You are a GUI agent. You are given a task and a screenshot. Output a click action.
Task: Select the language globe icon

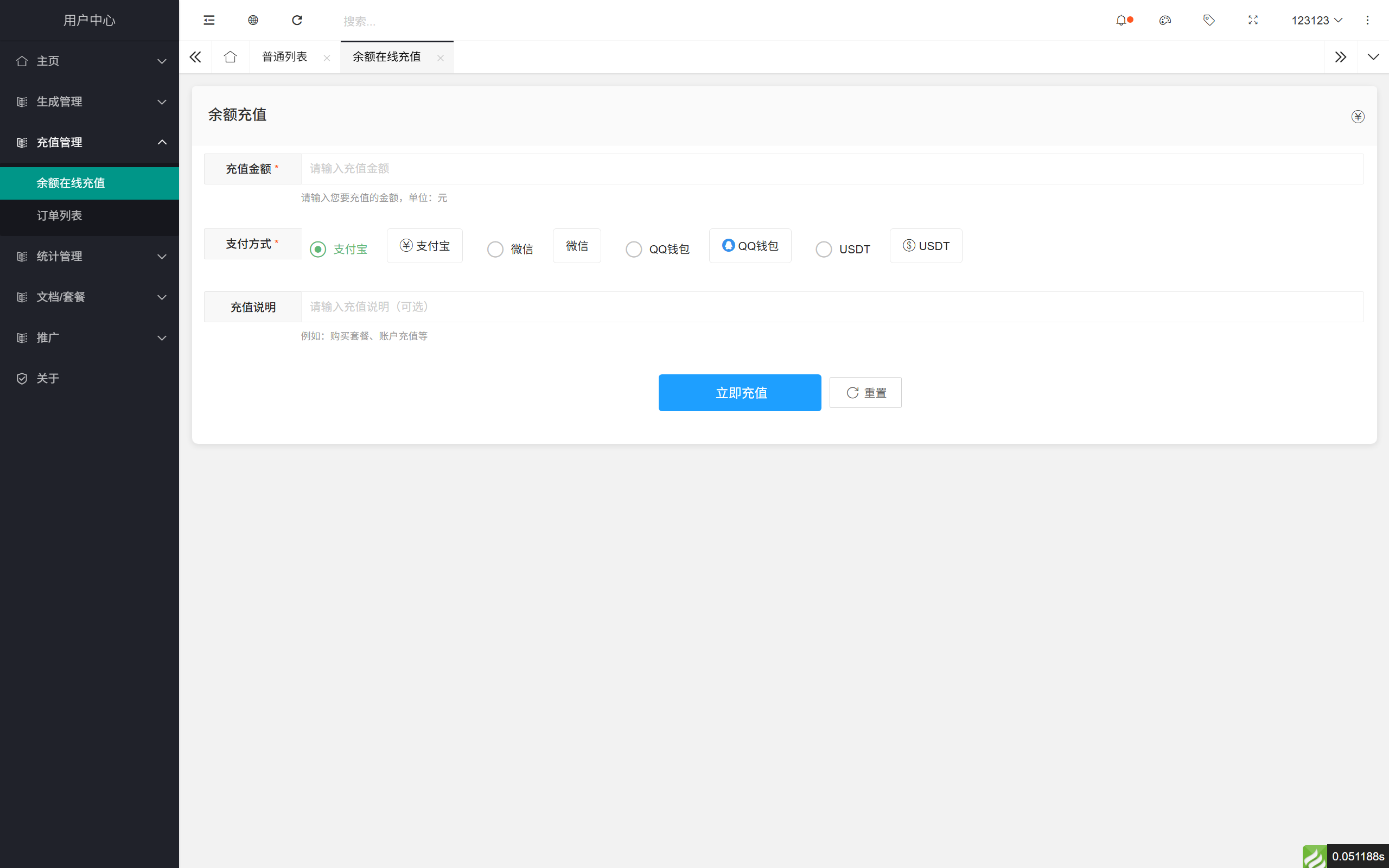(253, 20)
